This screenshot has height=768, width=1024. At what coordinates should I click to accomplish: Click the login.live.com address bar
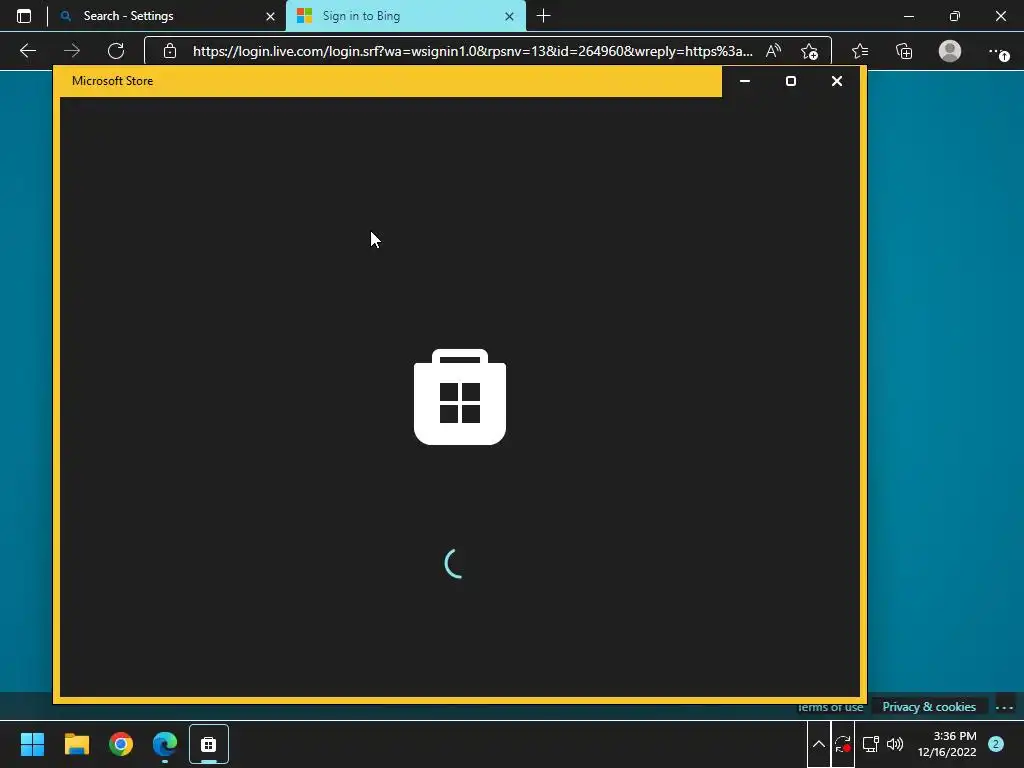tap(472, 51)
